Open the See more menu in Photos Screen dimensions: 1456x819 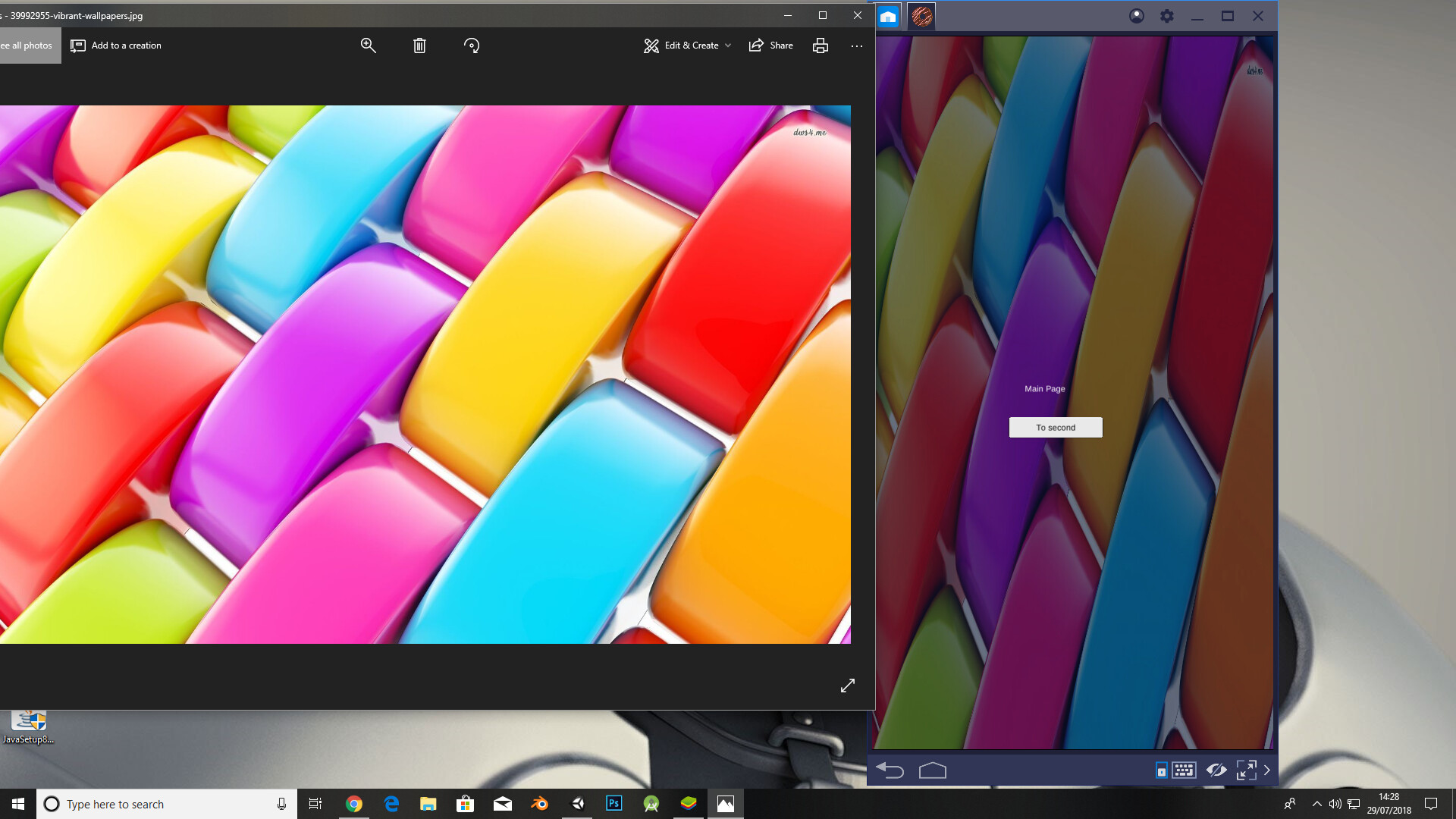(x=856, y=45)
